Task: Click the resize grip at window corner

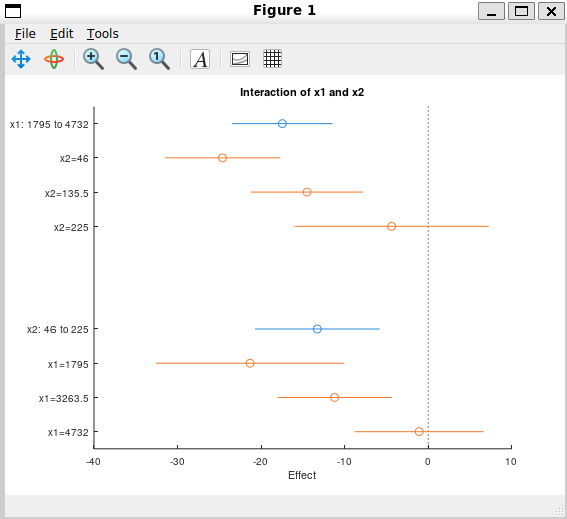Action: [559, 511]
